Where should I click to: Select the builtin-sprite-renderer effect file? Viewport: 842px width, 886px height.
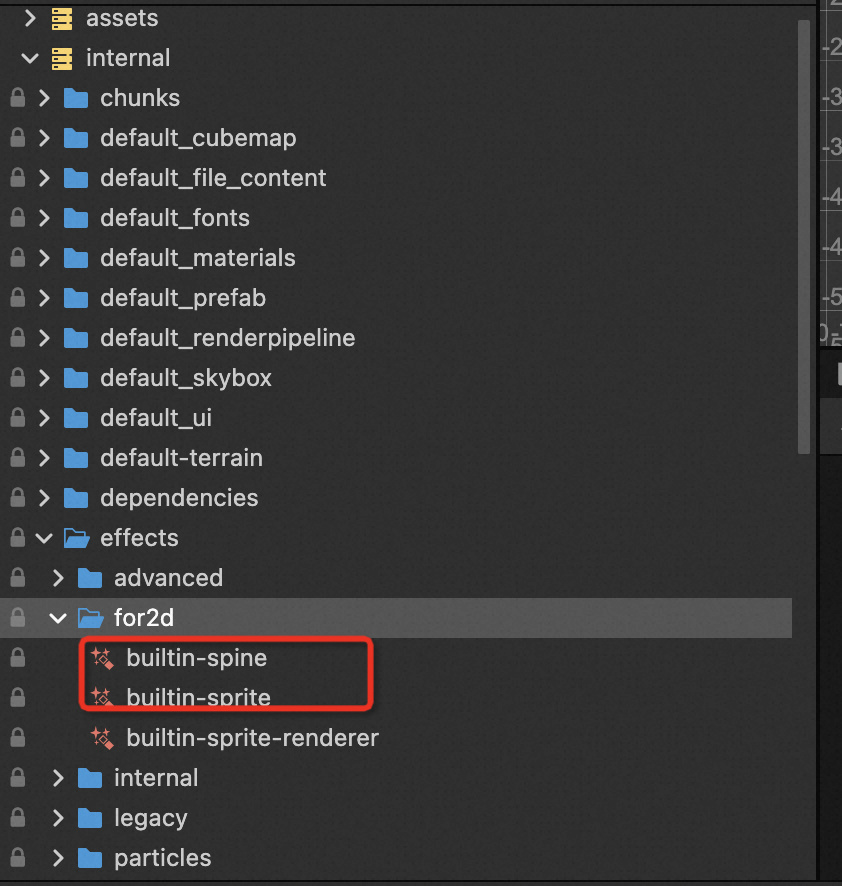(x=252, y=738)
